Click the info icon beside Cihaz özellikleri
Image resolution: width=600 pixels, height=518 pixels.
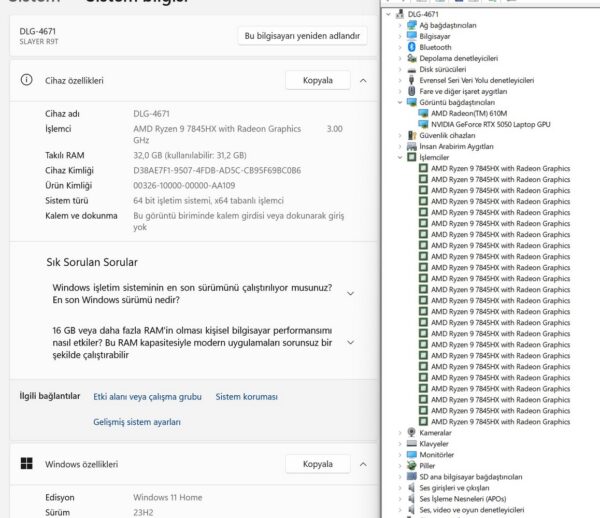[26, 80]
